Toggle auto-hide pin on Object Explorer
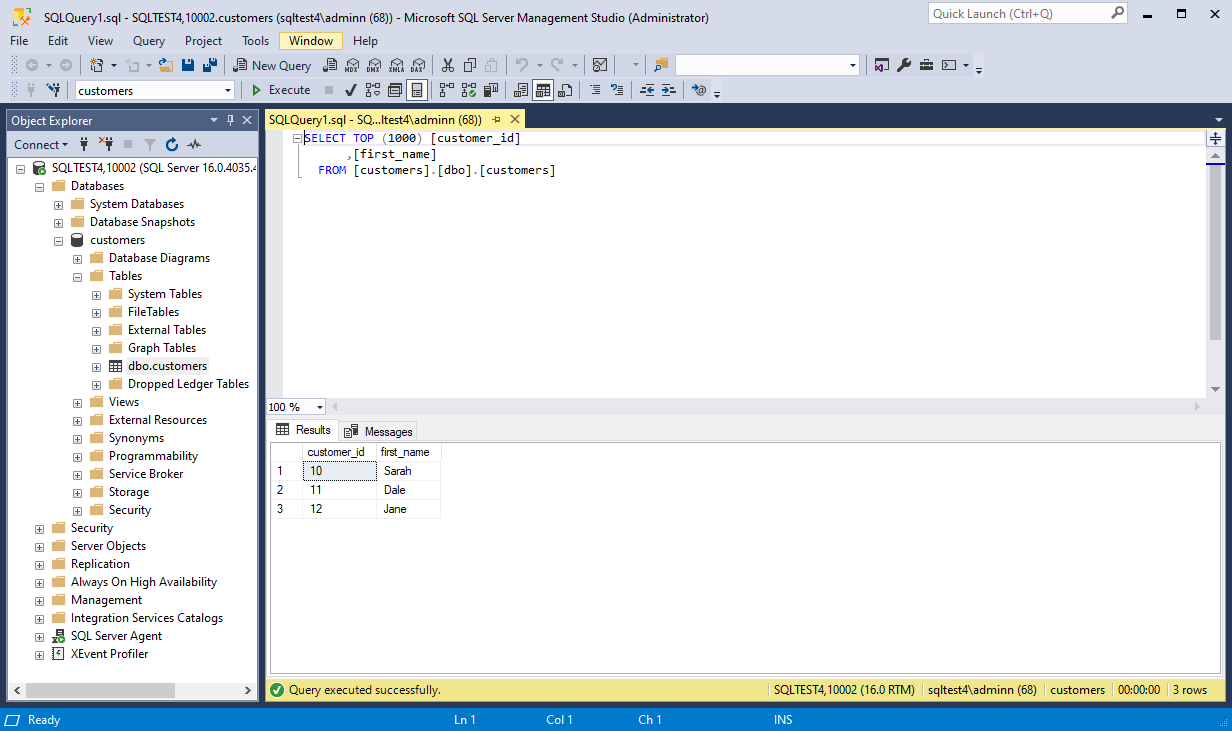Viewport: 1232px width, 731px height. pos(231,120)
